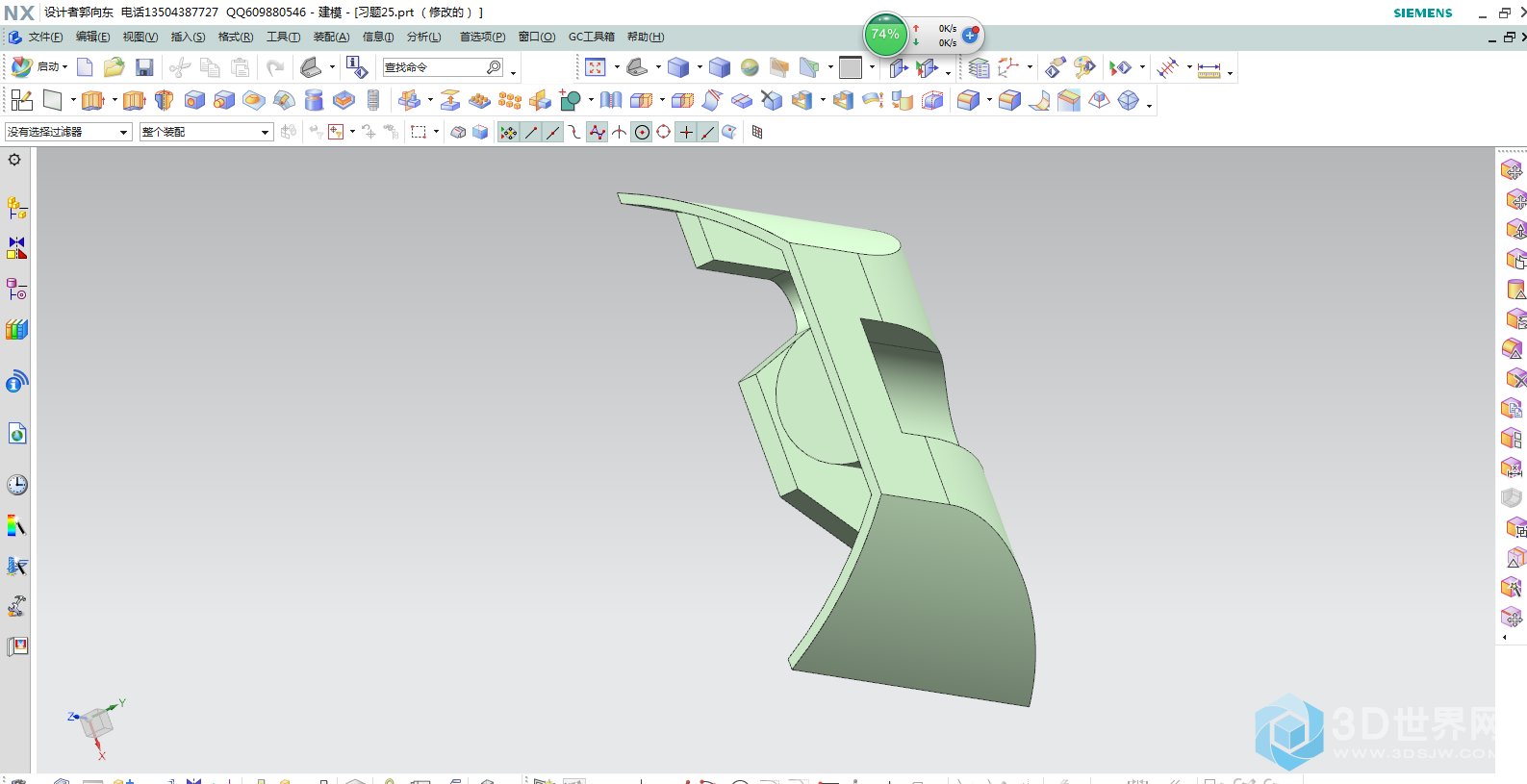Select the Datum Plane tool
The height and width of the screenshot is (784, 1527).
pos(53,100)
